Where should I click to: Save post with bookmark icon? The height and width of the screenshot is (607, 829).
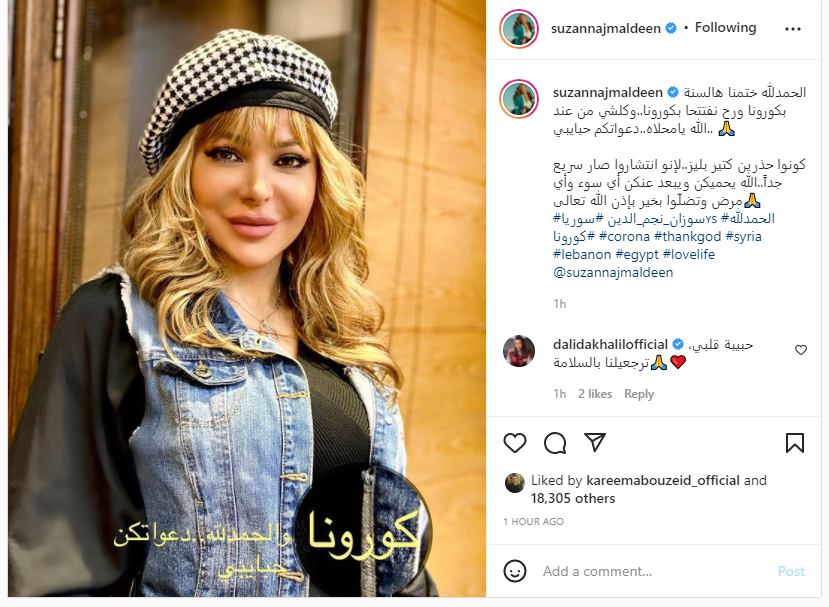[x=795, y=443]
